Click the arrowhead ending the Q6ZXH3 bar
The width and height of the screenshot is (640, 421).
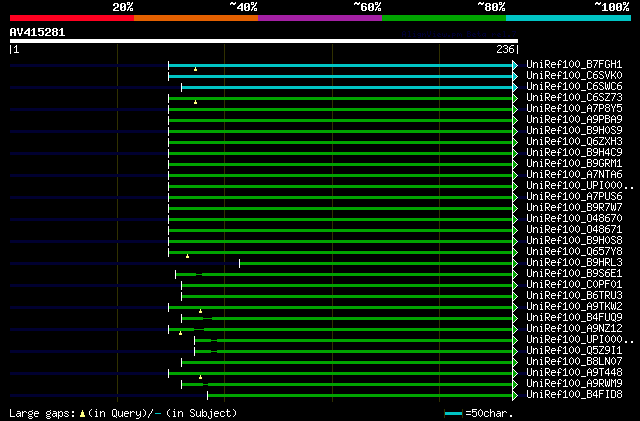coord(515,143)
